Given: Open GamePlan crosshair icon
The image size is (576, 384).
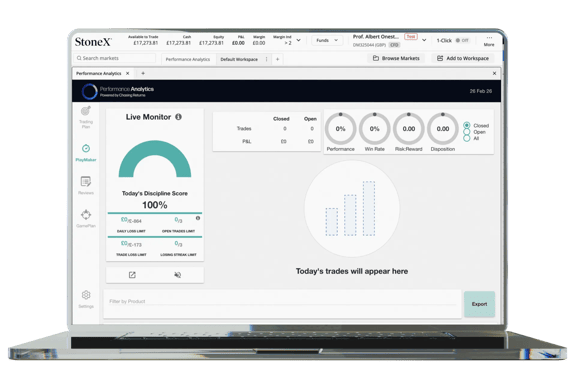Looking at the screenshot, I should tap(86, 214).
